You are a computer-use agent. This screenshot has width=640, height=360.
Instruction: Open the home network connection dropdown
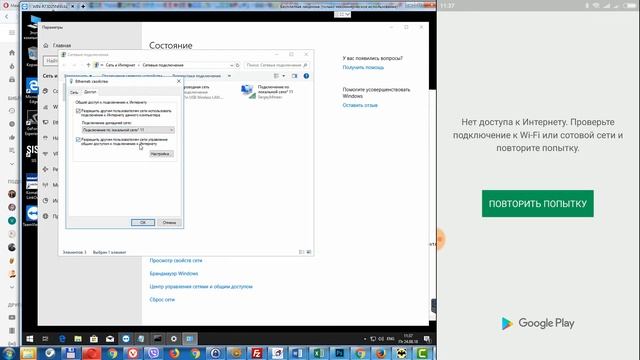tap(128, 130)
